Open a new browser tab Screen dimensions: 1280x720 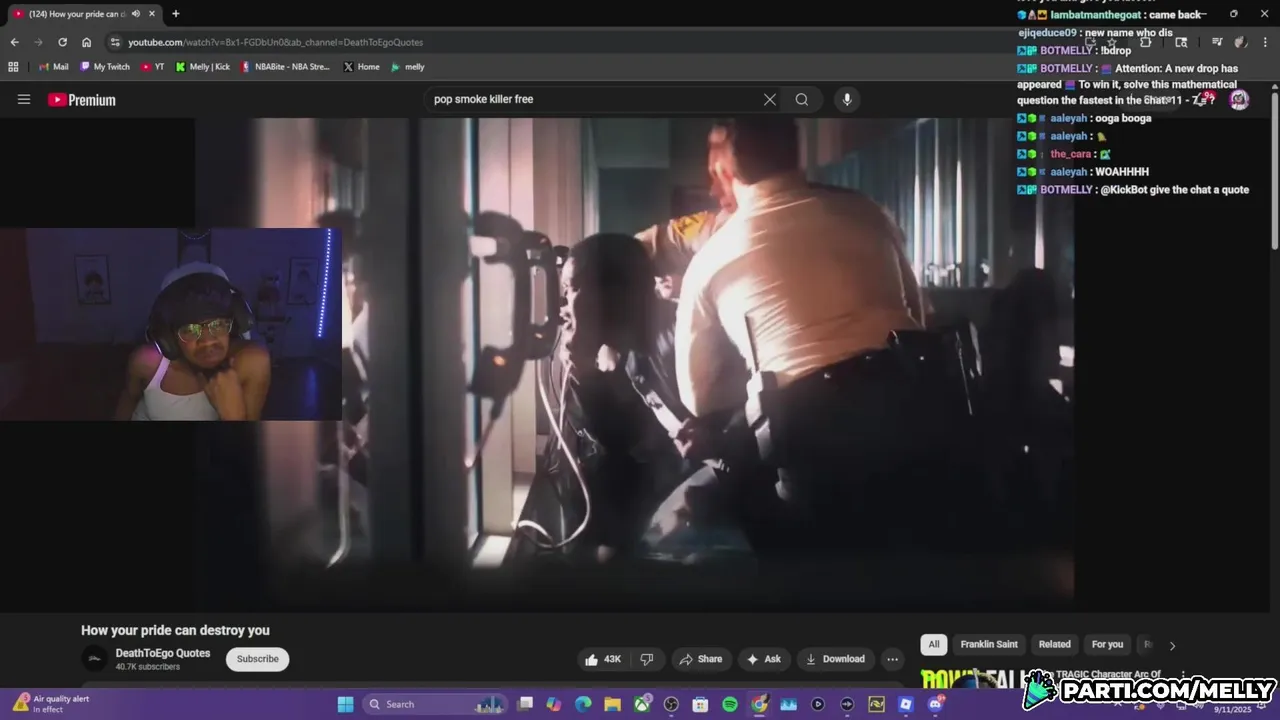pyautogui.click(x=176, y=14)
